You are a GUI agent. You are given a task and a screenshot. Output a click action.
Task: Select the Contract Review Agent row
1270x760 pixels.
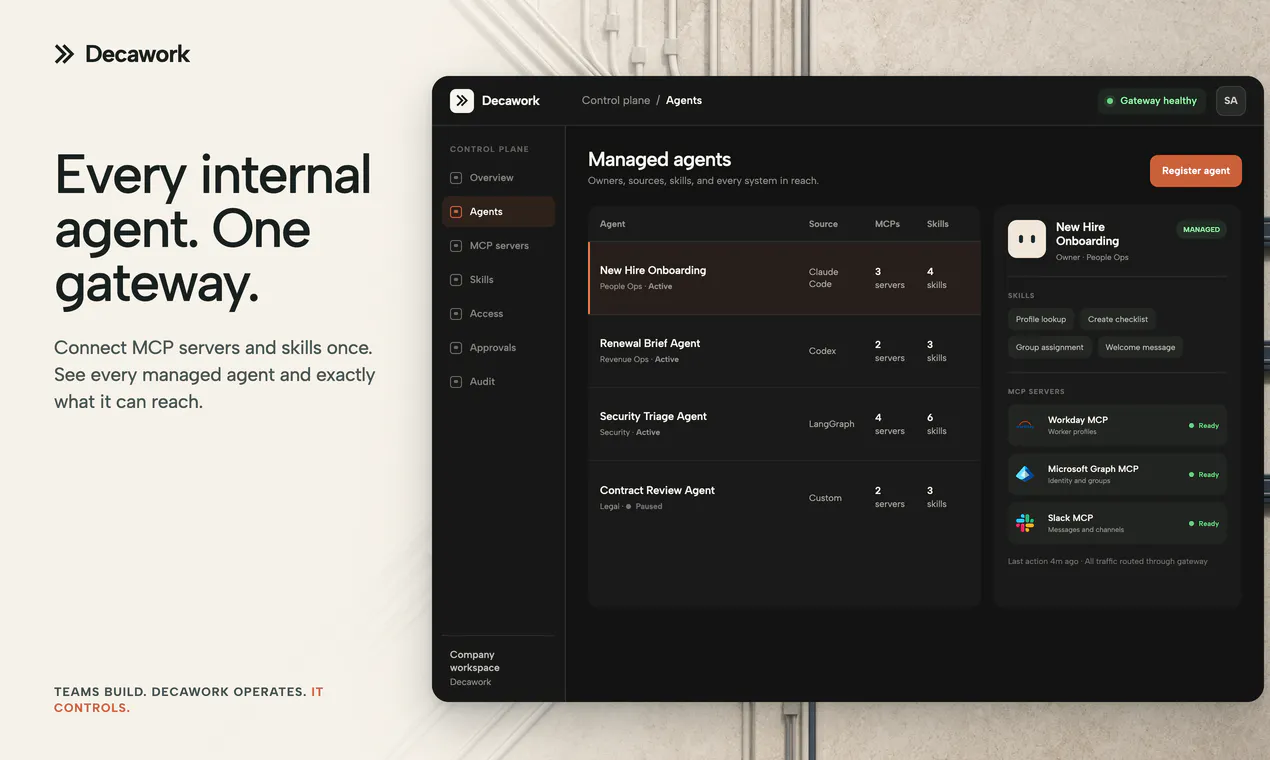784,497
